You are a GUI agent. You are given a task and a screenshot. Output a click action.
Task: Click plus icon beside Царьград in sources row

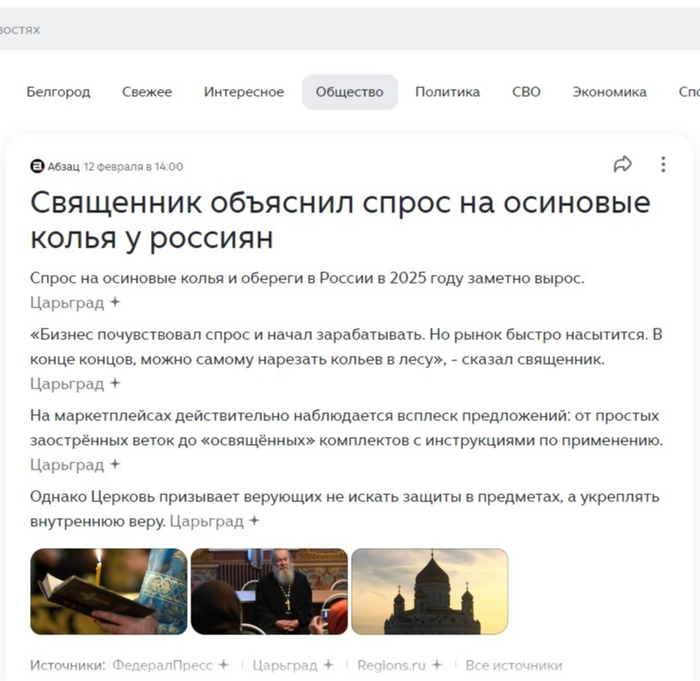tap(328, 665)
